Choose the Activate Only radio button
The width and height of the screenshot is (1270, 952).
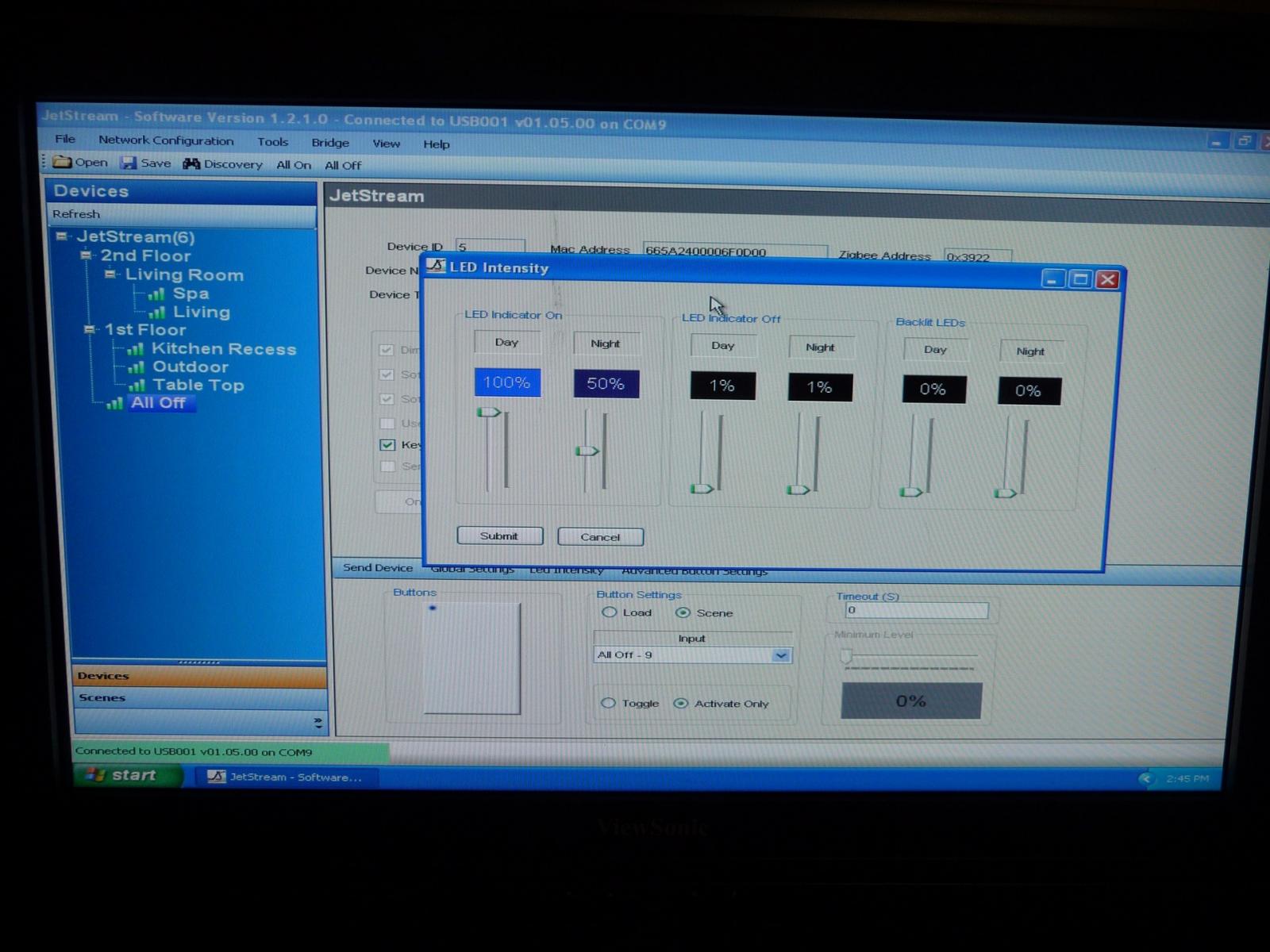coord(679,704)
